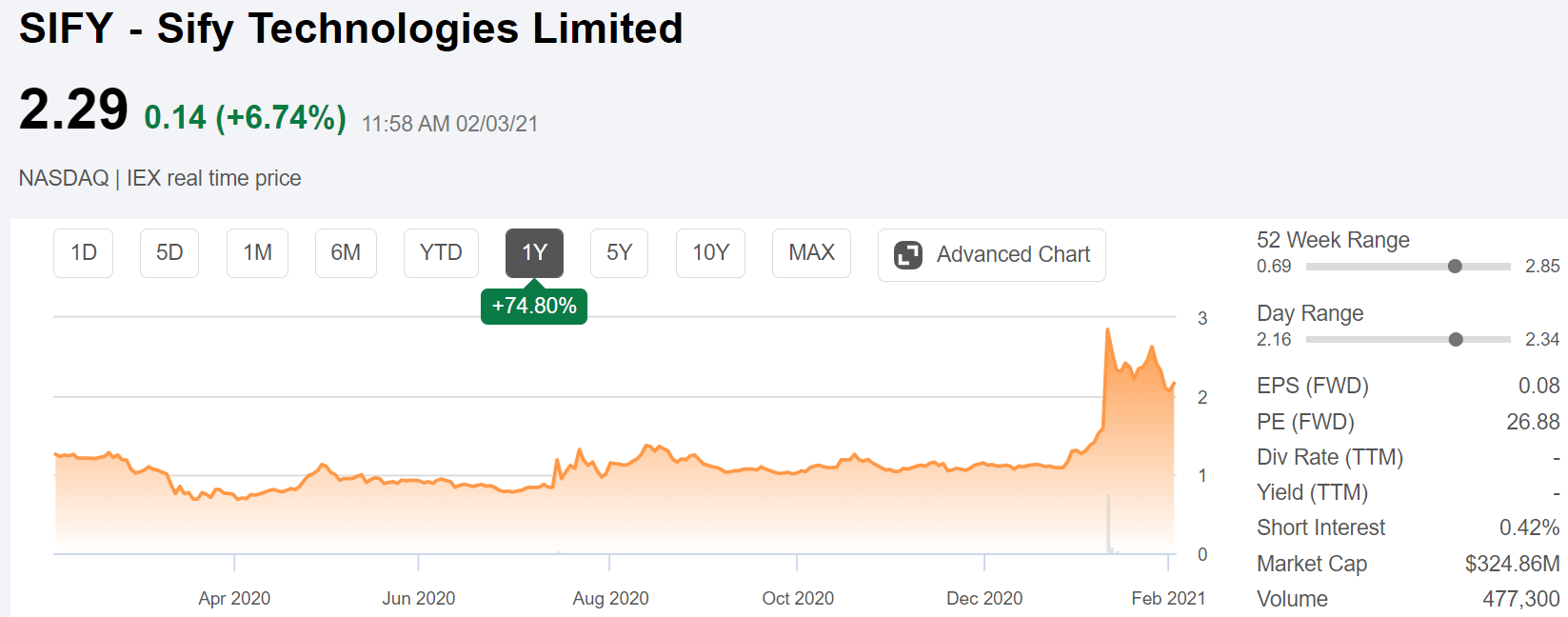The image size is (1568, 617).
Task: Click the 52 Week Range label
Action: coord(1333,240)
